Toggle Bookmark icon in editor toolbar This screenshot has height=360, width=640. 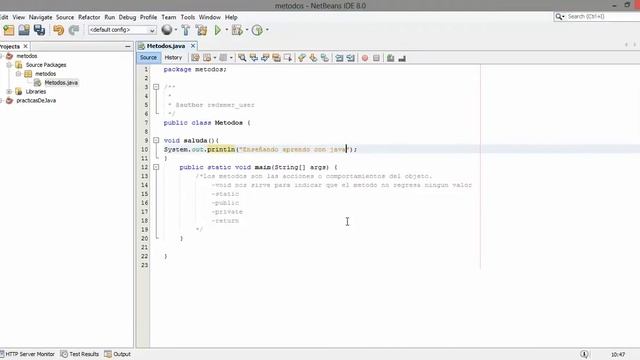(x=324, y=58)
